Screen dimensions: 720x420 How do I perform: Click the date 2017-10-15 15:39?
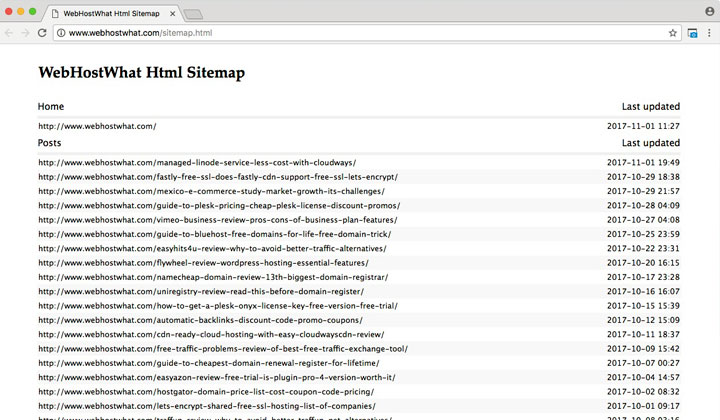643,306
